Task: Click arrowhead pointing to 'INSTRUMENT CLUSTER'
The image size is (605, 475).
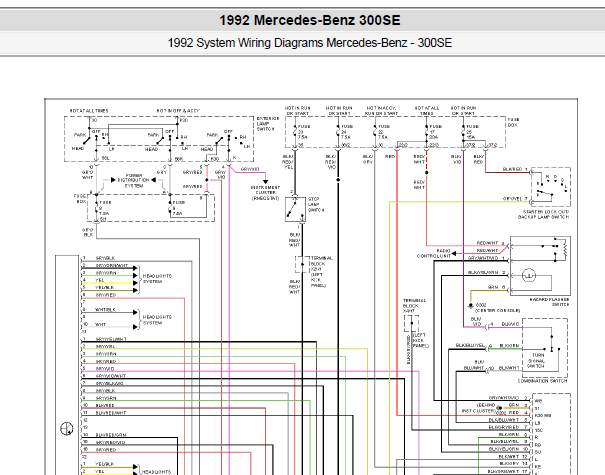Action: pyautogui.click(x=265, y=181)
